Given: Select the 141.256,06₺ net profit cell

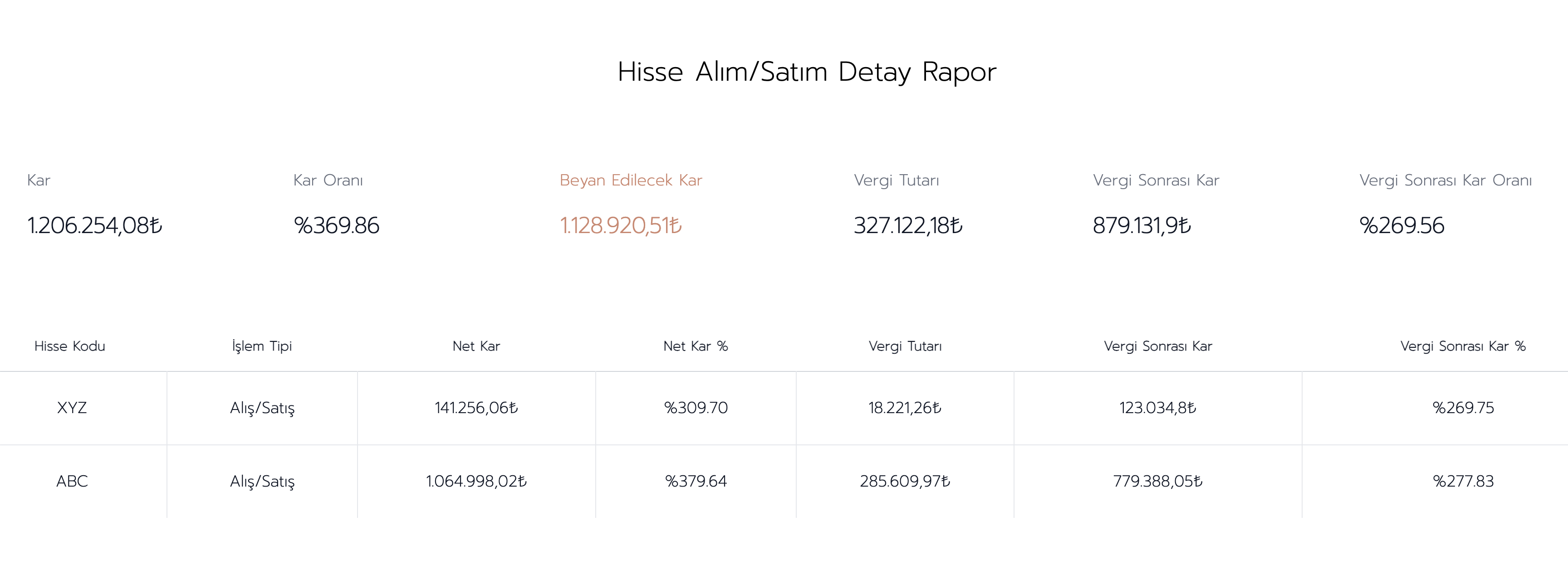Looking at the screenshot, I should tap(476, 407).
